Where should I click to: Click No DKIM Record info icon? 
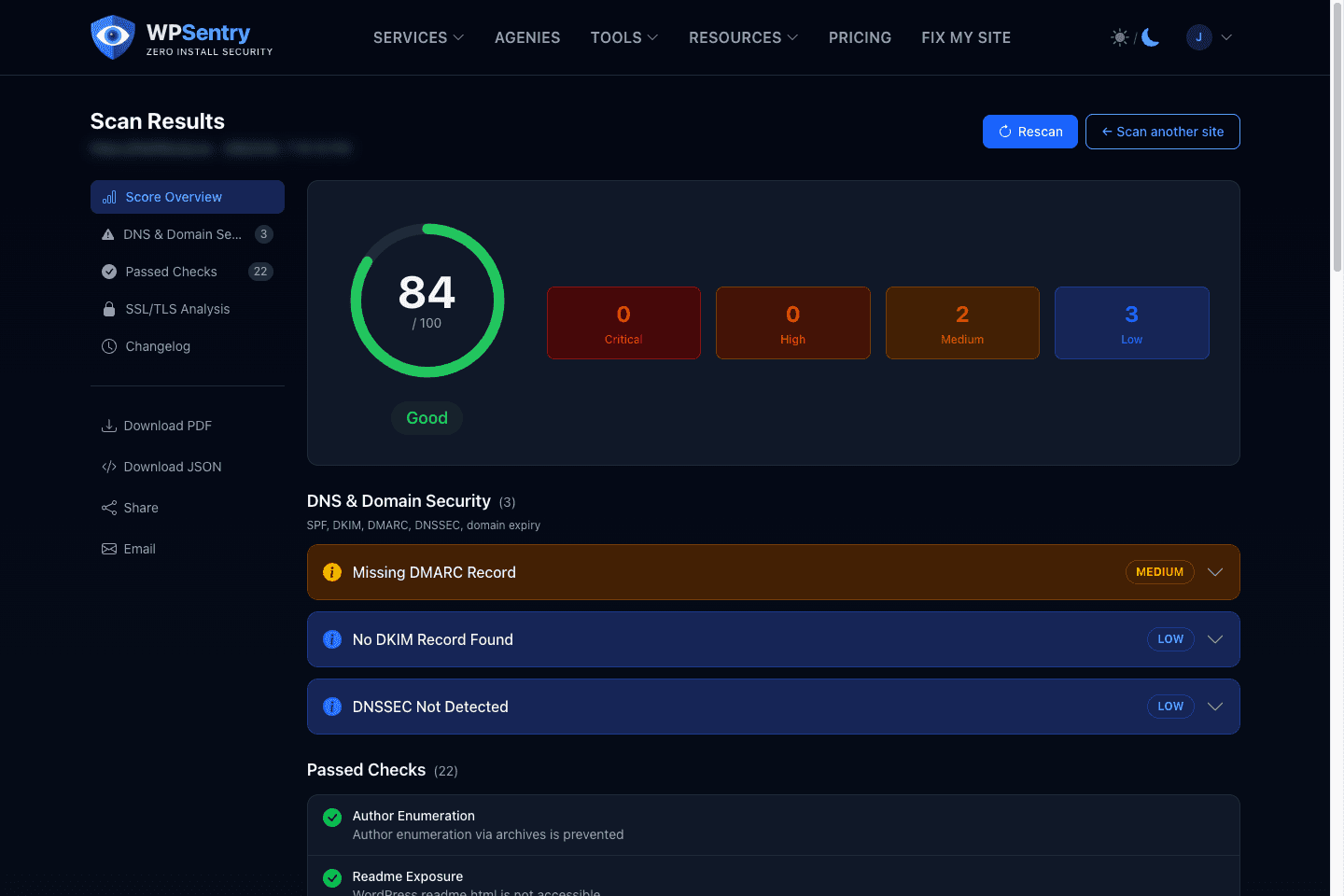(332, 639)
